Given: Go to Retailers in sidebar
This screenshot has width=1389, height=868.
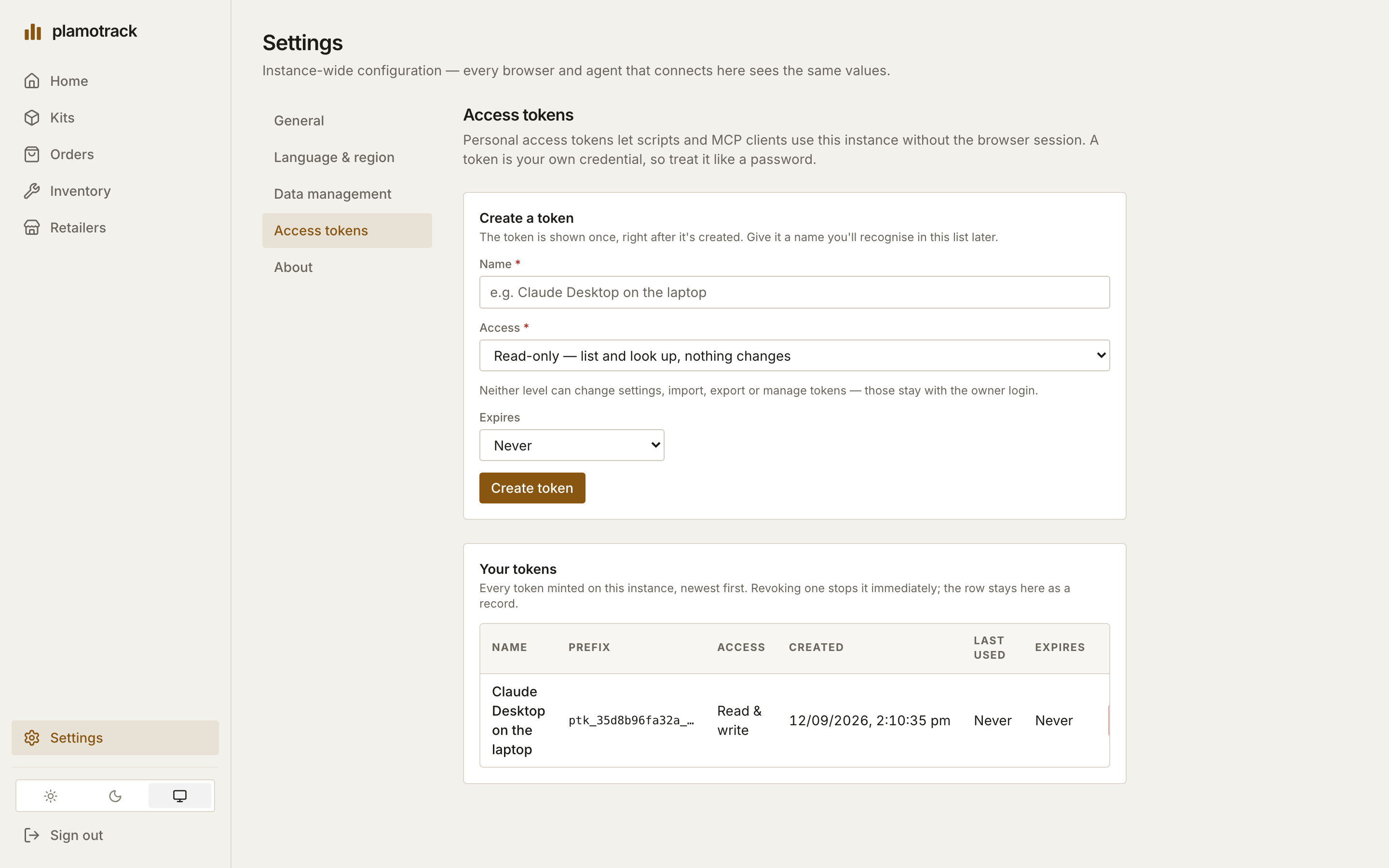Looking at the screenshot, I should pos(115,228).
